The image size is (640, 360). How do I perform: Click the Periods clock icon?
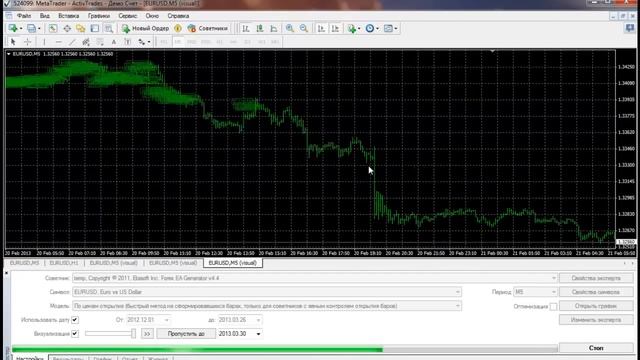click(x=370, y=28)
